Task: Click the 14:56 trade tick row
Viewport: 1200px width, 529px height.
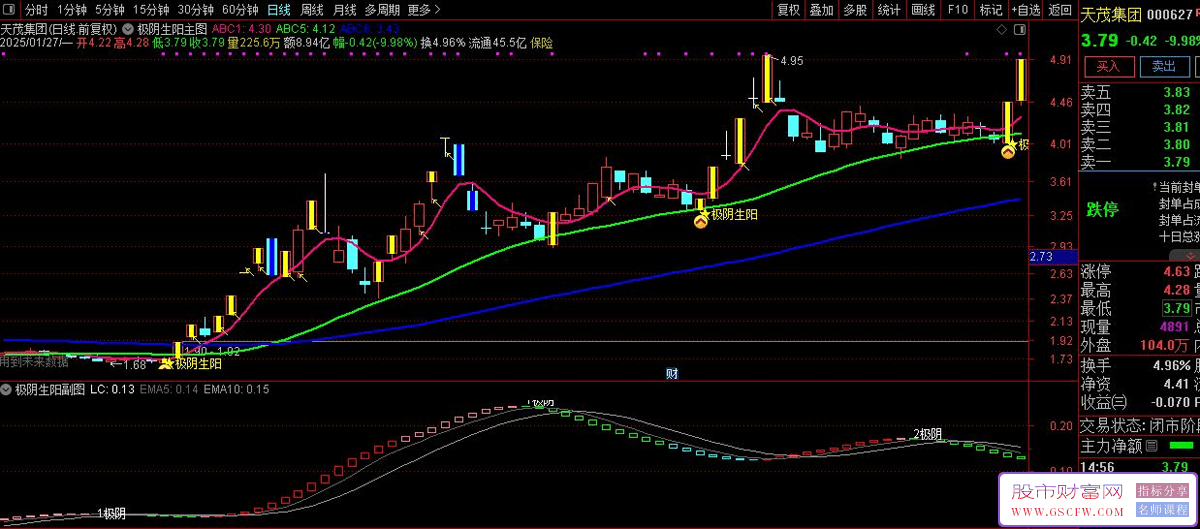Action: point(1138,466)
